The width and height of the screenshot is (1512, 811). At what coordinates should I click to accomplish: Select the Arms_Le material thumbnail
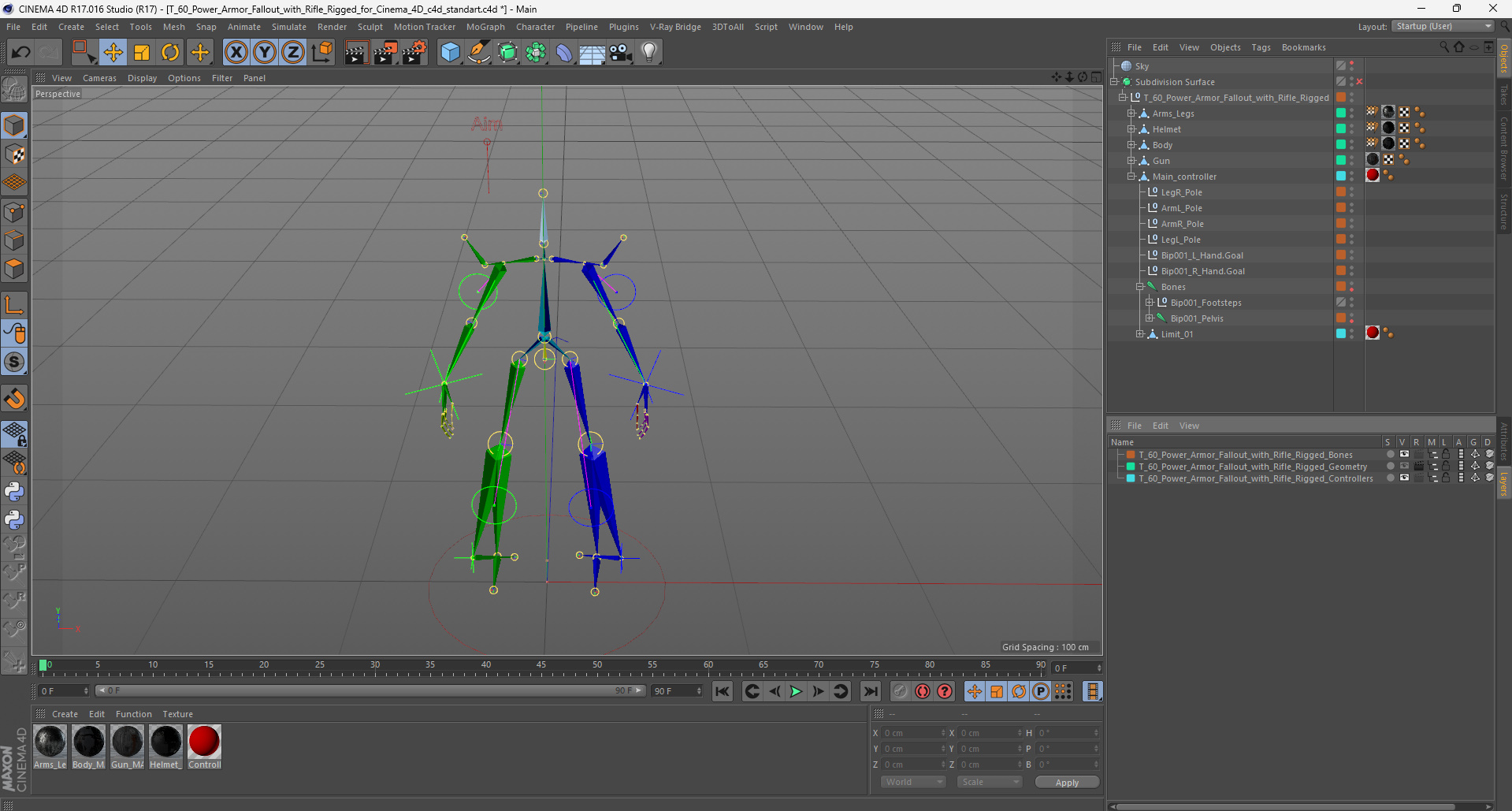(50, 746)
